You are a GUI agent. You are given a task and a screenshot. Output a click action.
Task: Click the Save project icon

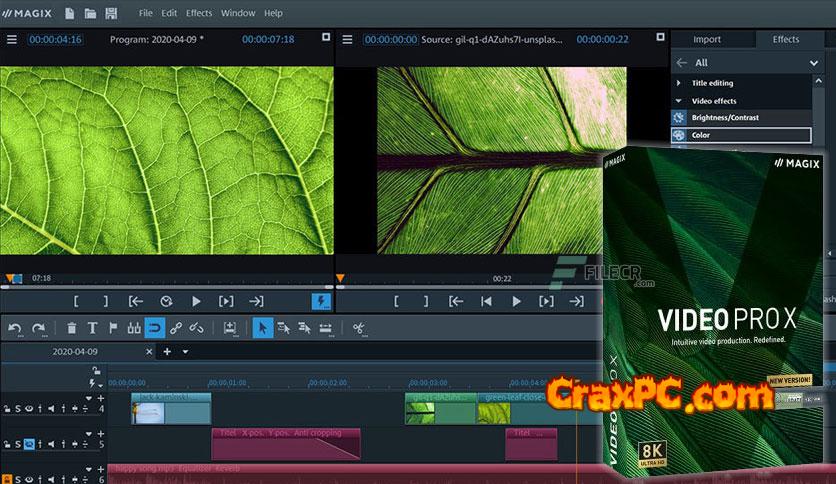[111, 13]
